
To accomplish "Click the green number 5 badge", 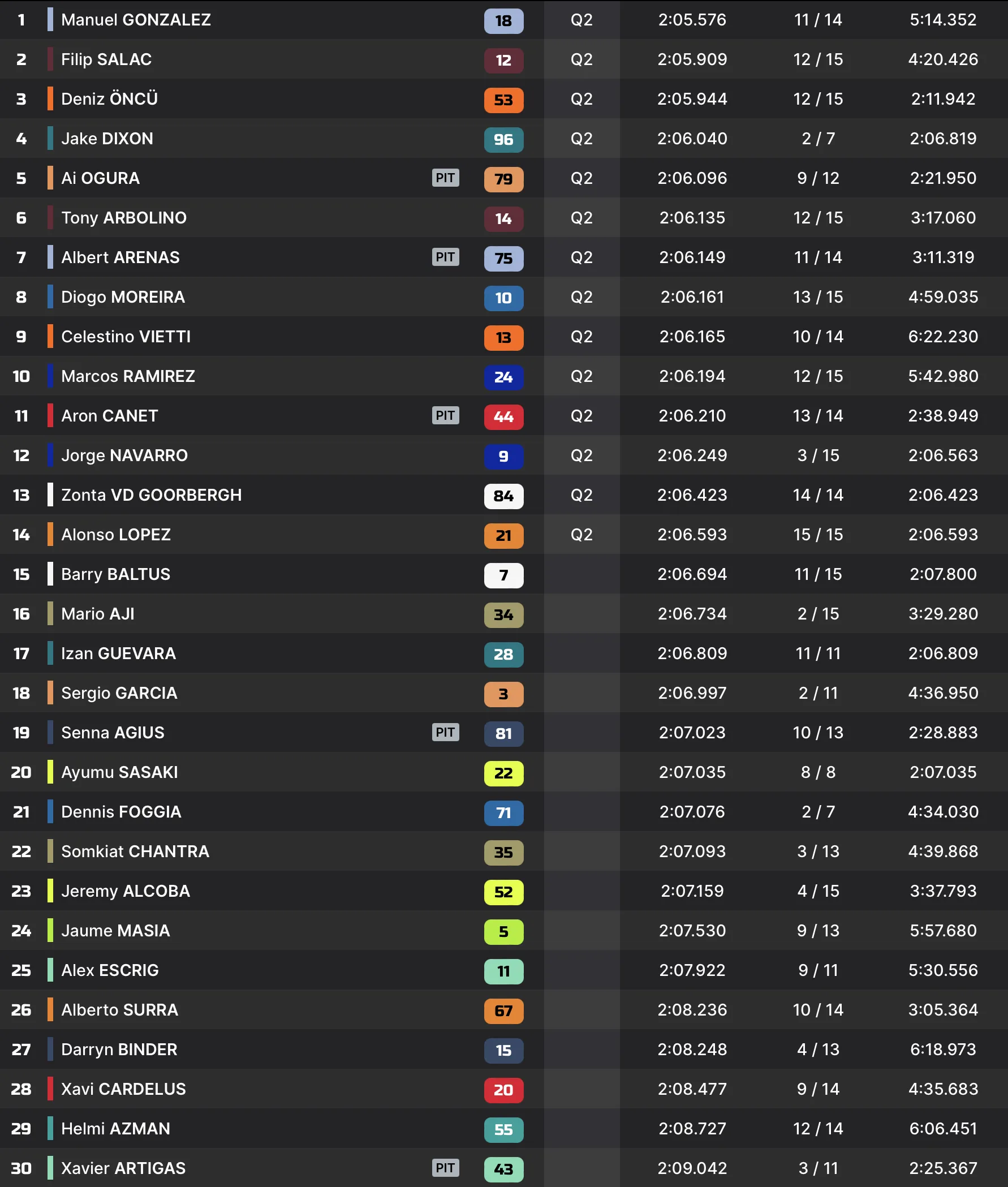I will click(503, 931).
